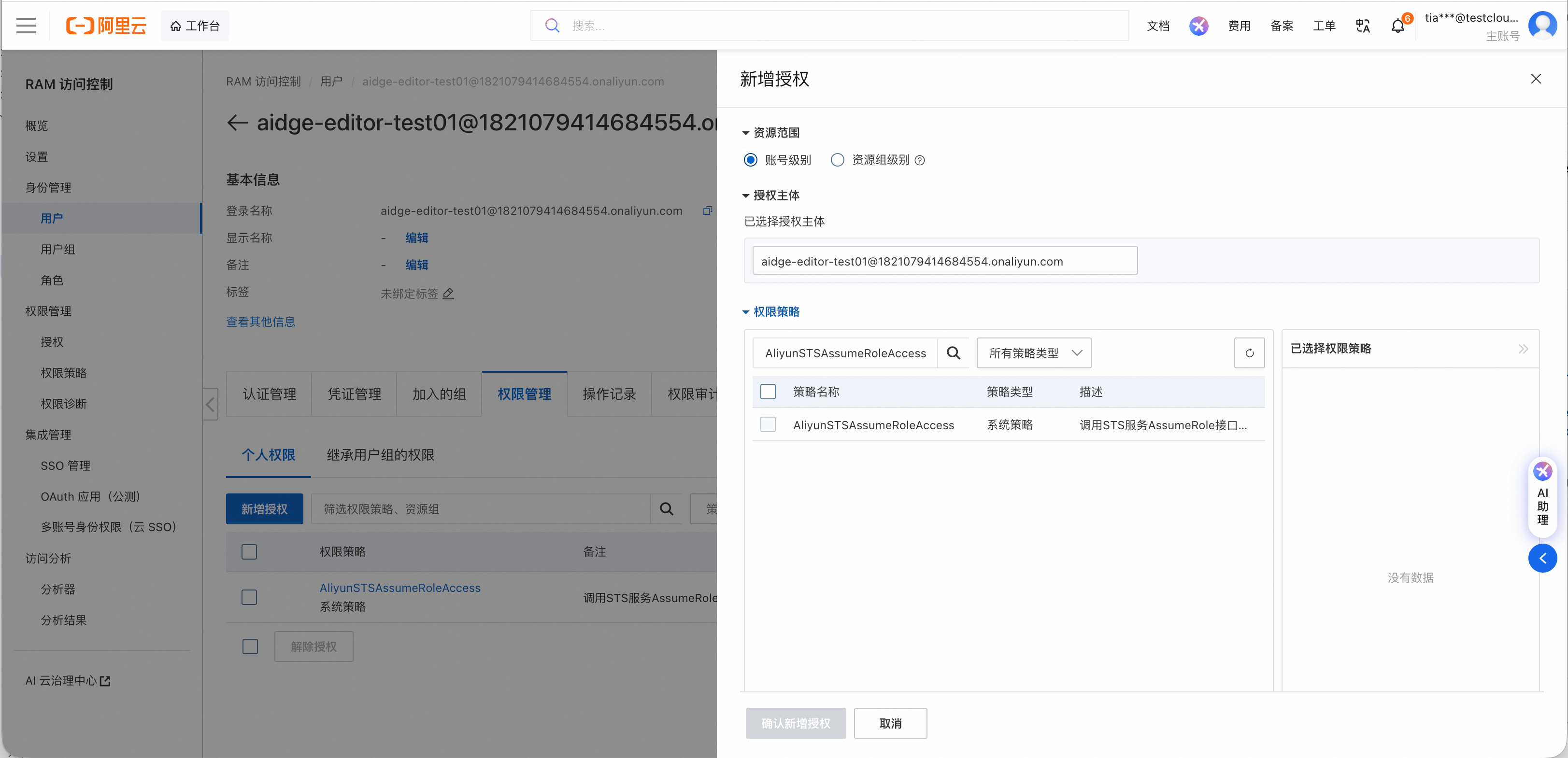Click the 确认新增授权 button
Screen dimensions: 1568x758
pyautogui.click(x=796, y=723)
